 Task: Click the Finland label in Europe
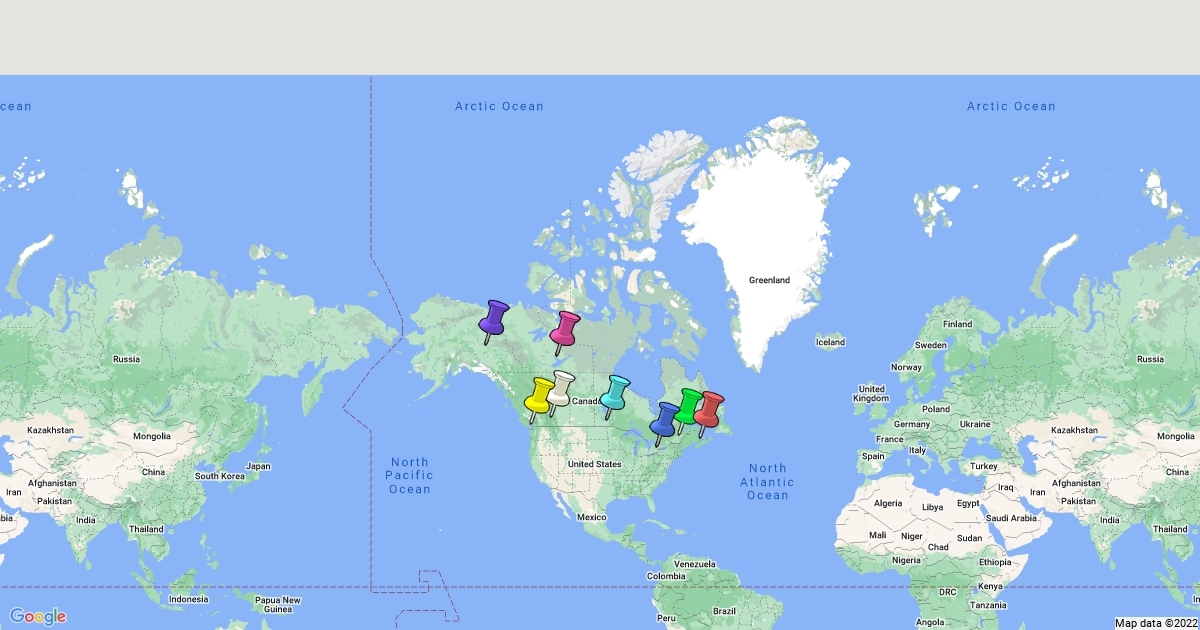point(957,324)
